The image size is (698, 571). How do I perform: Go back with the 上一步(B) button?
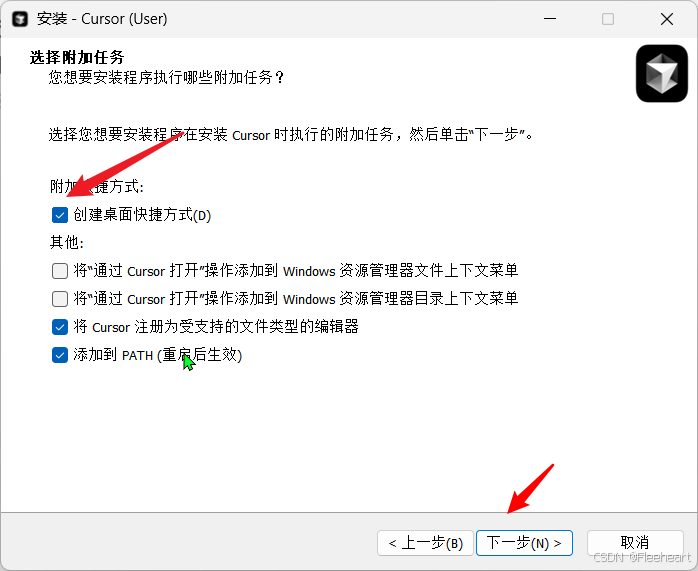425,543
